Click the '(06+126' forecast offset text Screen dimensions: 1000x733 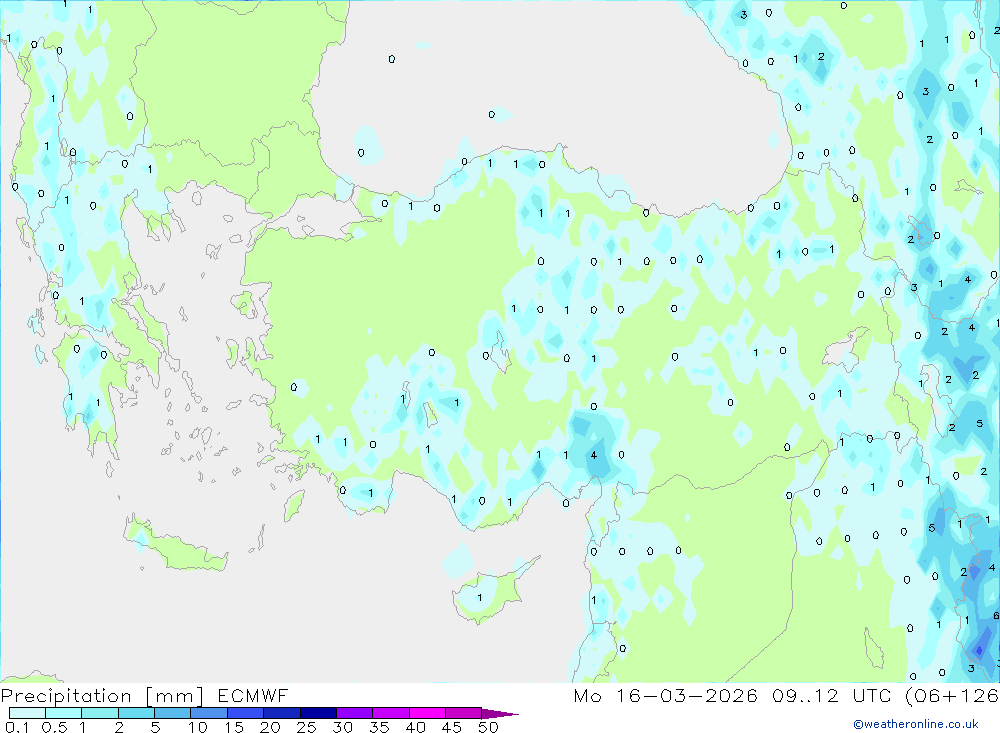coord(952,696)
